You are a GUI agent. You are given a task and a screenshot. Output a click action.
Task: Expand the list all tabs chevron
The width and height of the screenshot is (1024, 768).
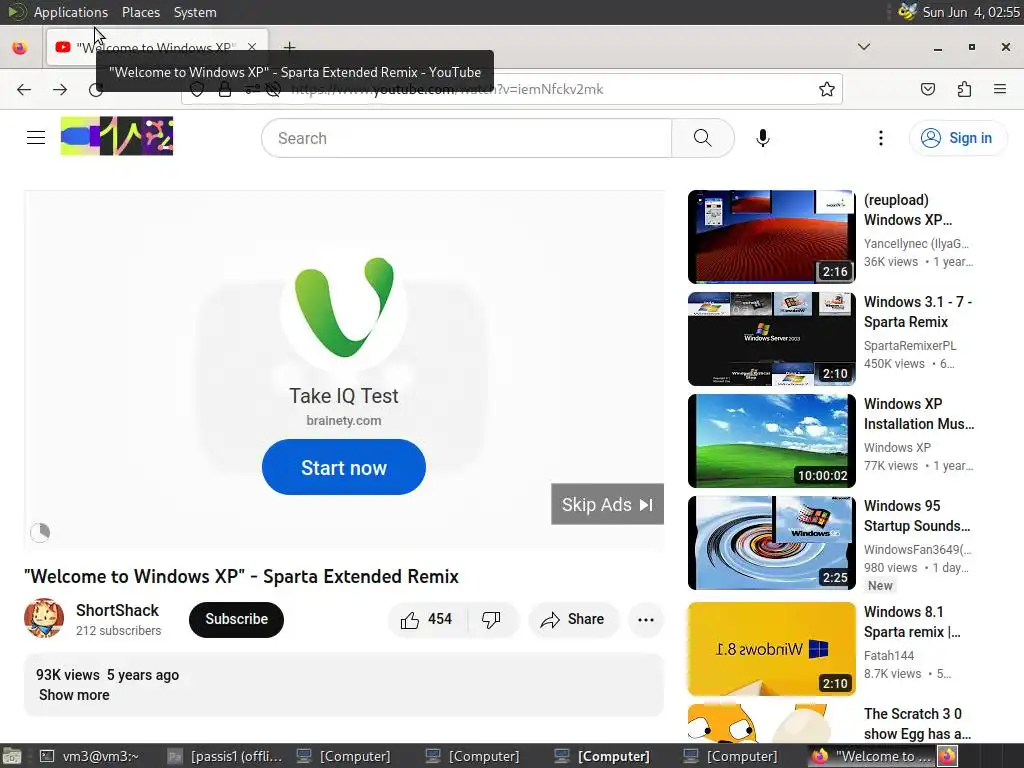pos(863,47)
